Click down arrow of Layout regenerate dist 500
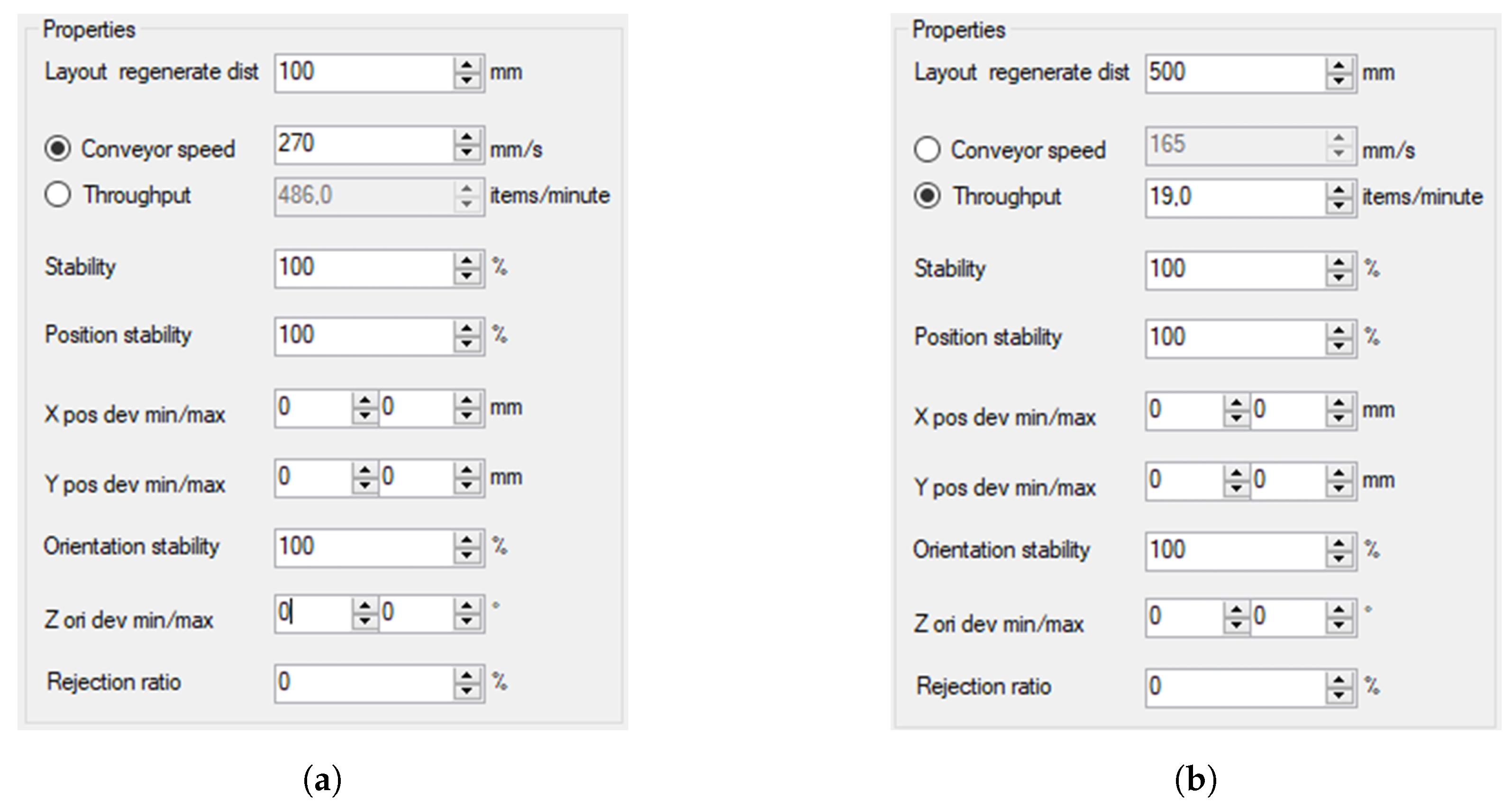 pyautogui.click(x=1339, y=81)
